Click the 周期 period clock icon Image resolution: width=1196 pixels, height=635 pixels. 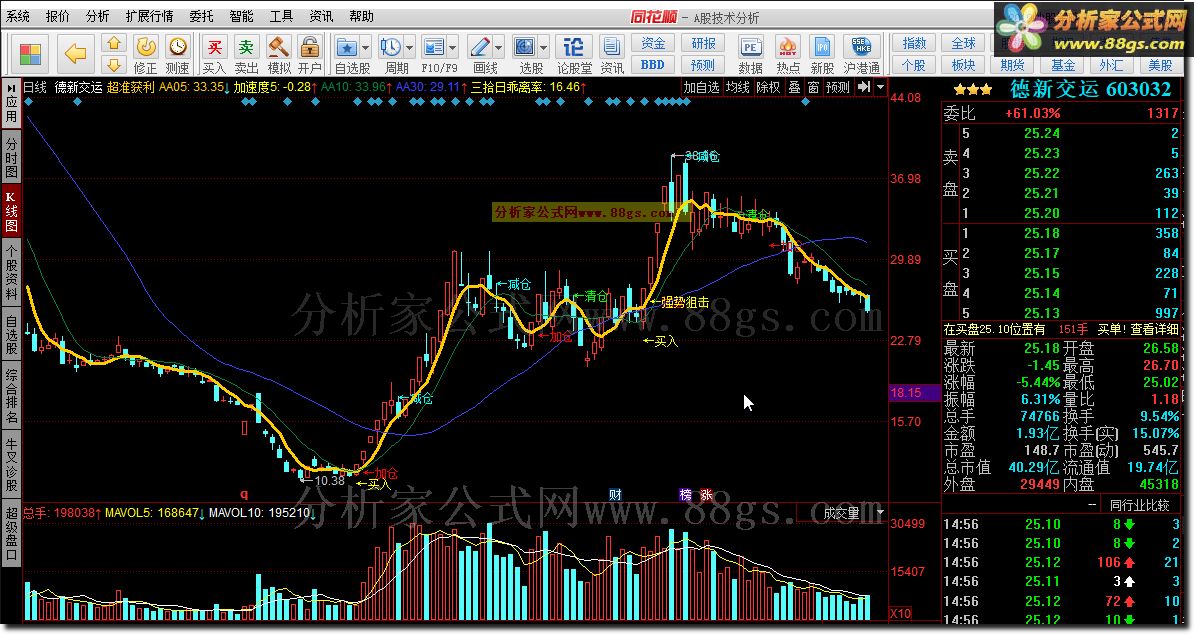pyautogui.click(x=391, y=47)
